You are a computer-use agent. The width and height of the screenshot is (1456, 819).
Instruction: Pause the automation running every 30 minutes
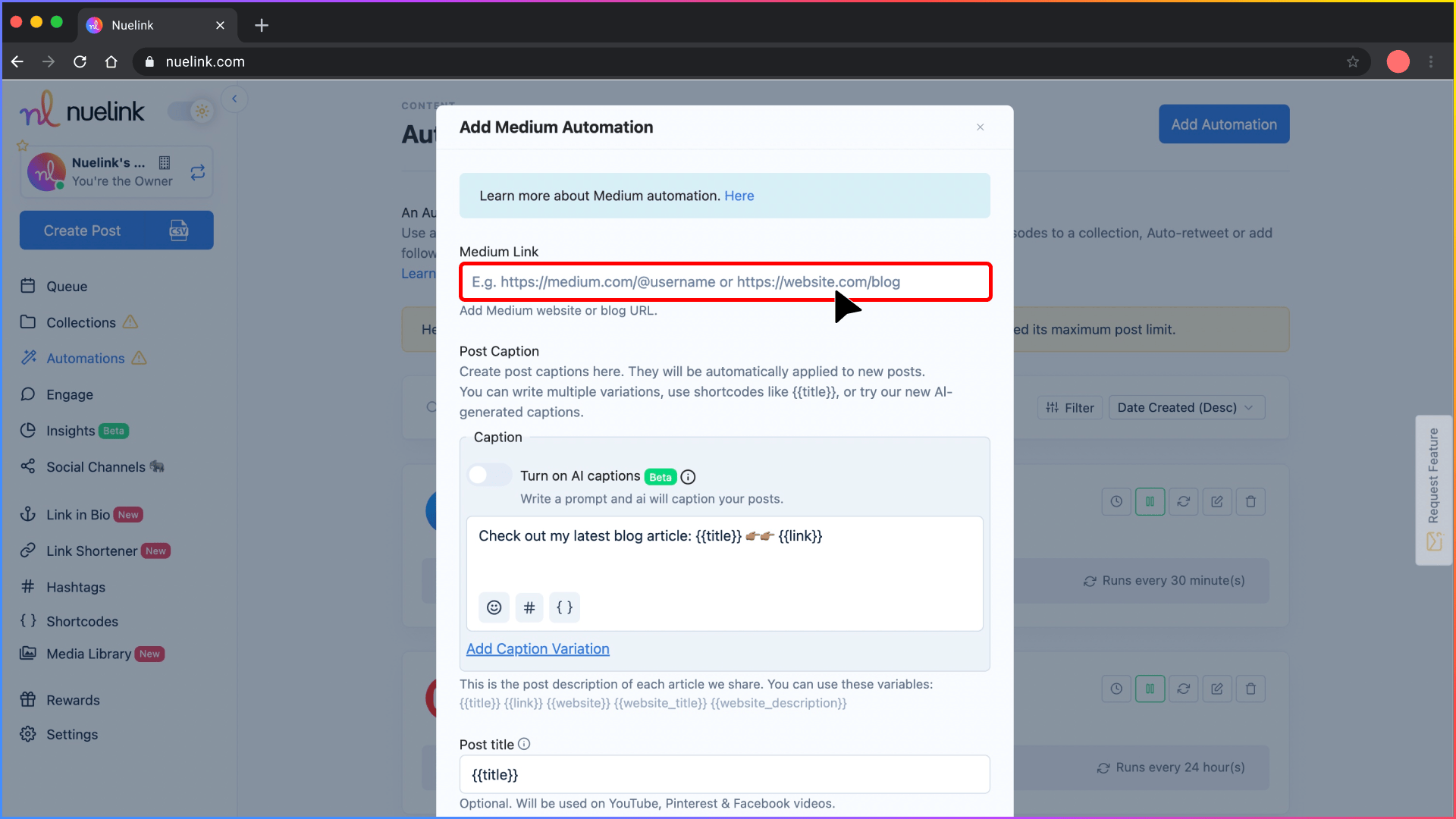(1150, 501)
